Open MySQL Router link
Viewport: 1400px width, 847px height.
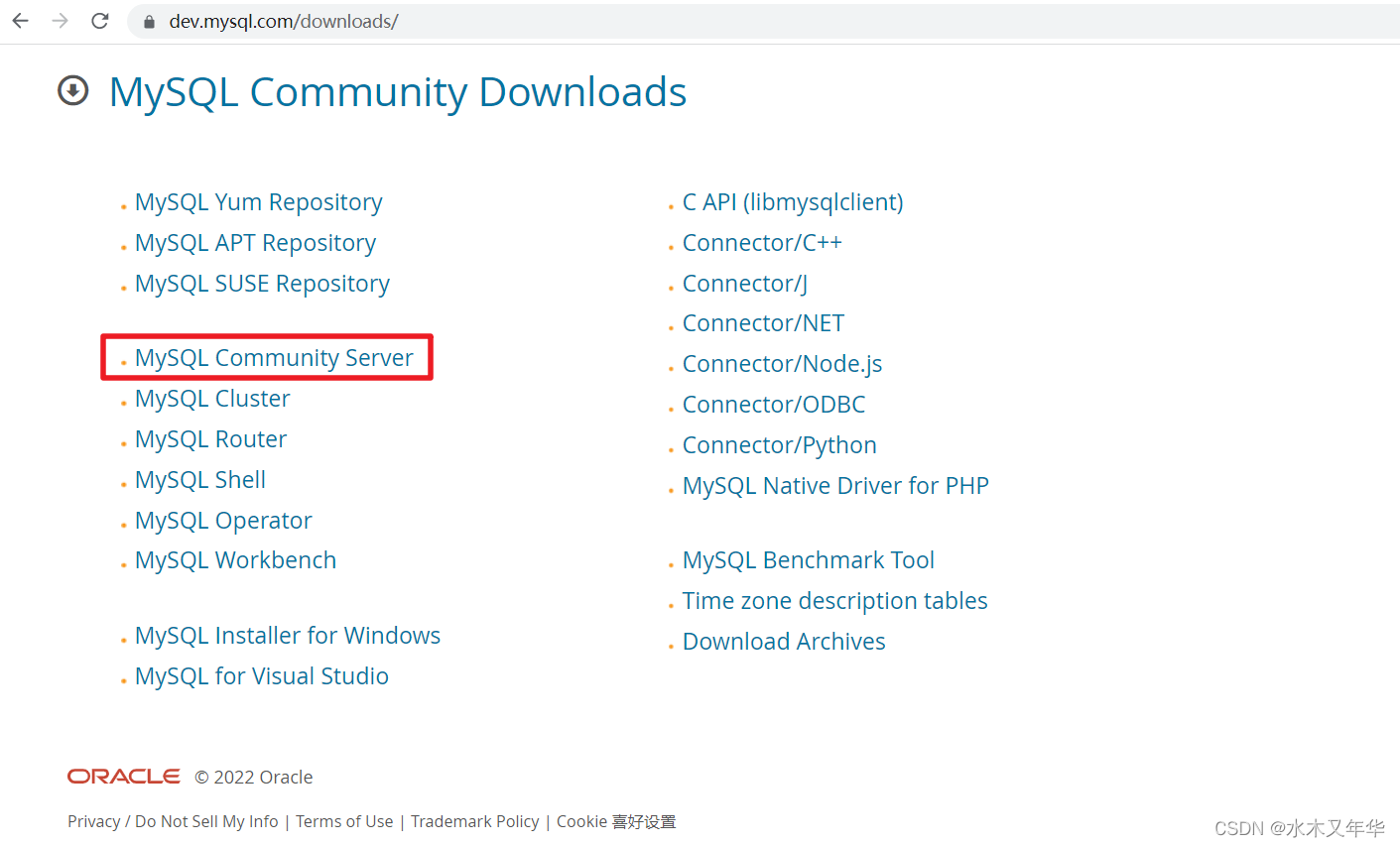coord(210,439)
